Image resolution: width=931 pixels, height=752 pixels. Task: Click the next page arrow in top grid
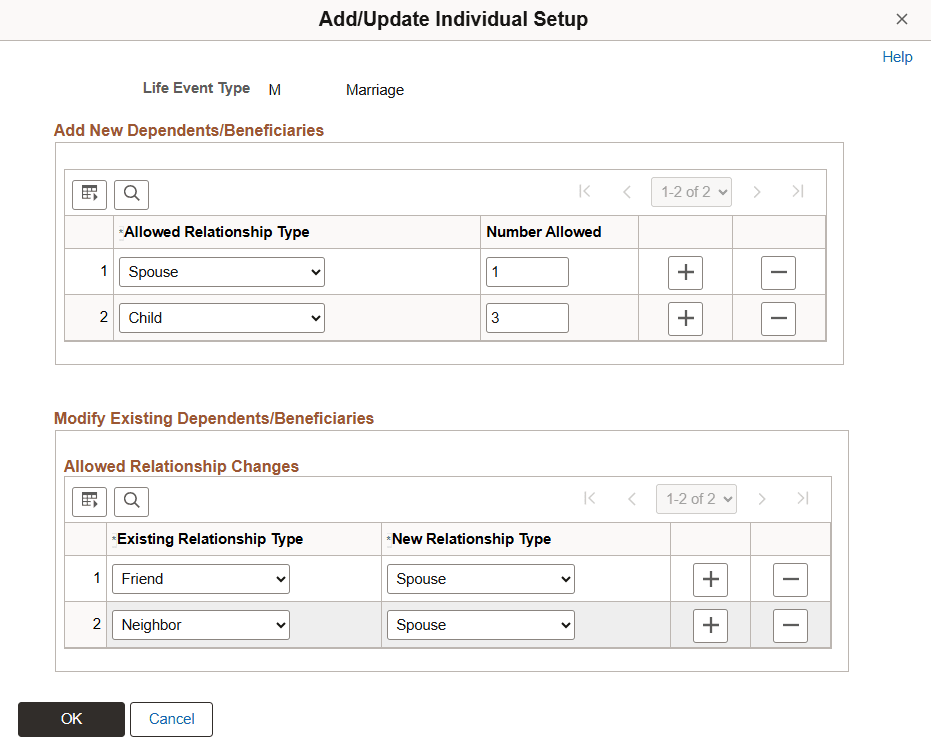click(x=757, y=191)
